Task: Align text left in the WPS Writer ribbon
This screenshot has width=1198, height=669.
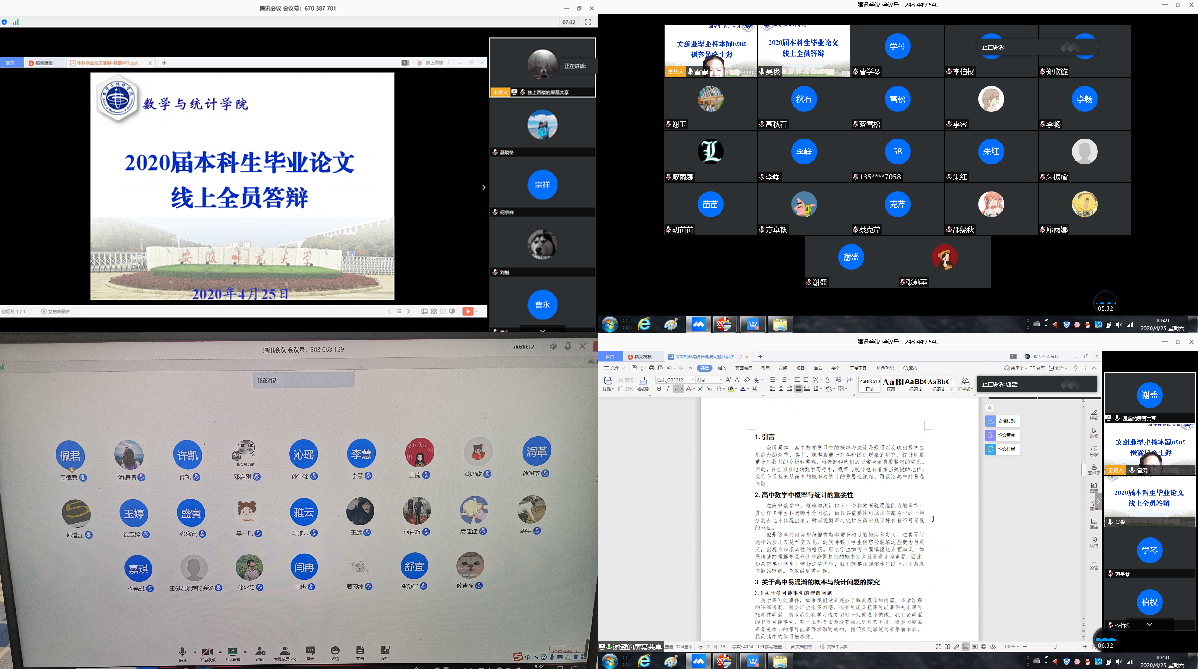Action: 773,389
